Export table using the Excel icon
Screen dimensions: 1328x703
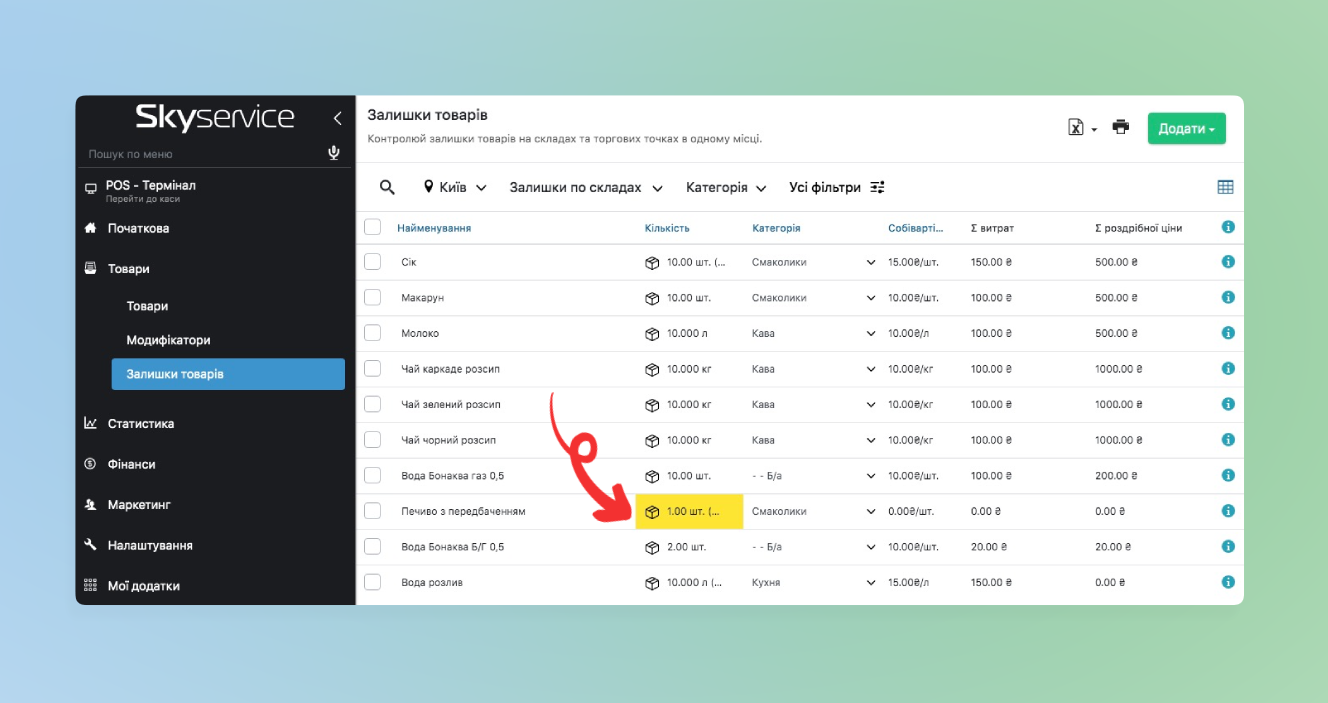pos(1077,128)
